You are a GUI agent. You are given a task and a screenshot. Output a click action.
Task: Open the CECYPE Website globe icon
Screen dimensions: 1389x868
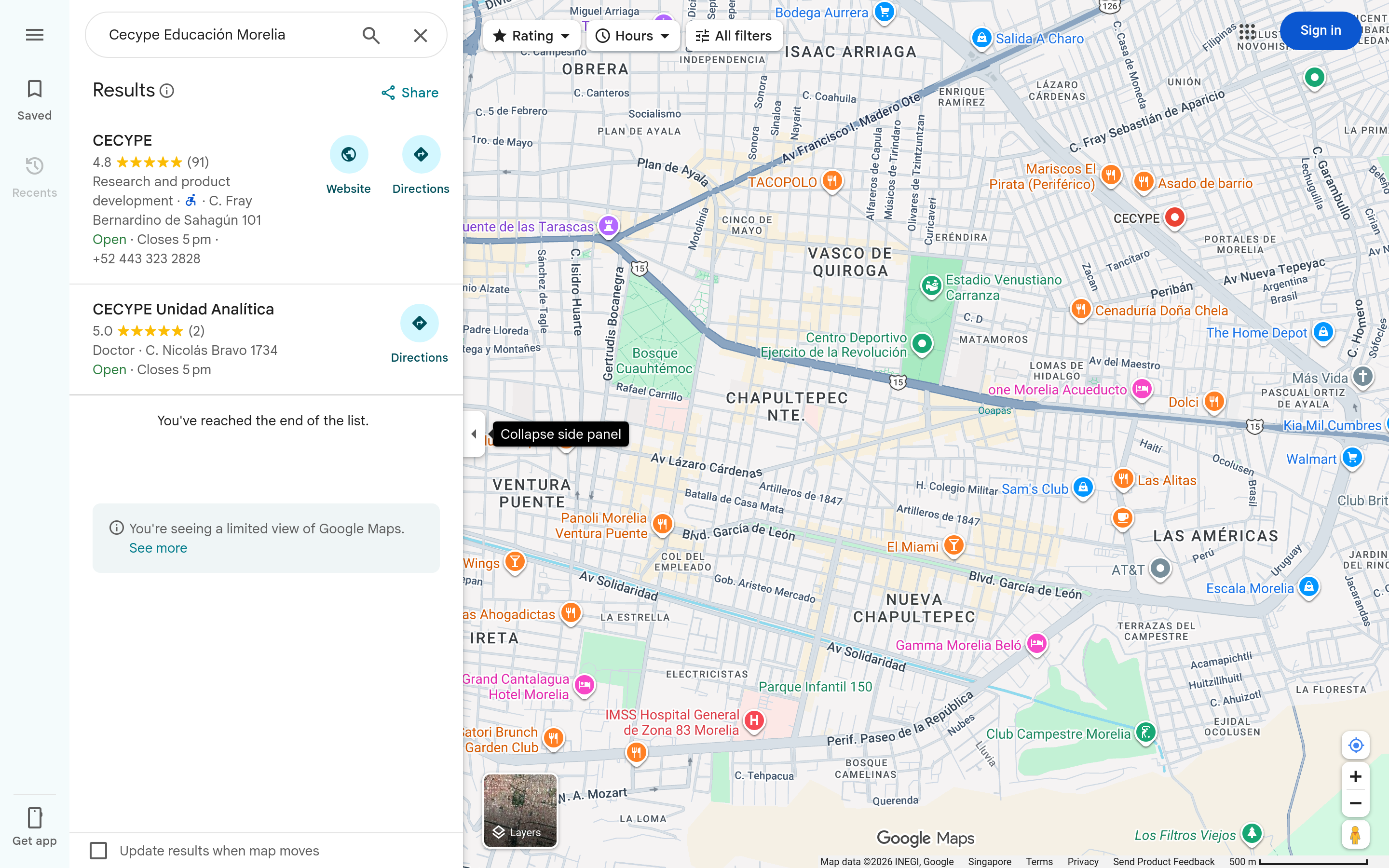tap(348, 154)
